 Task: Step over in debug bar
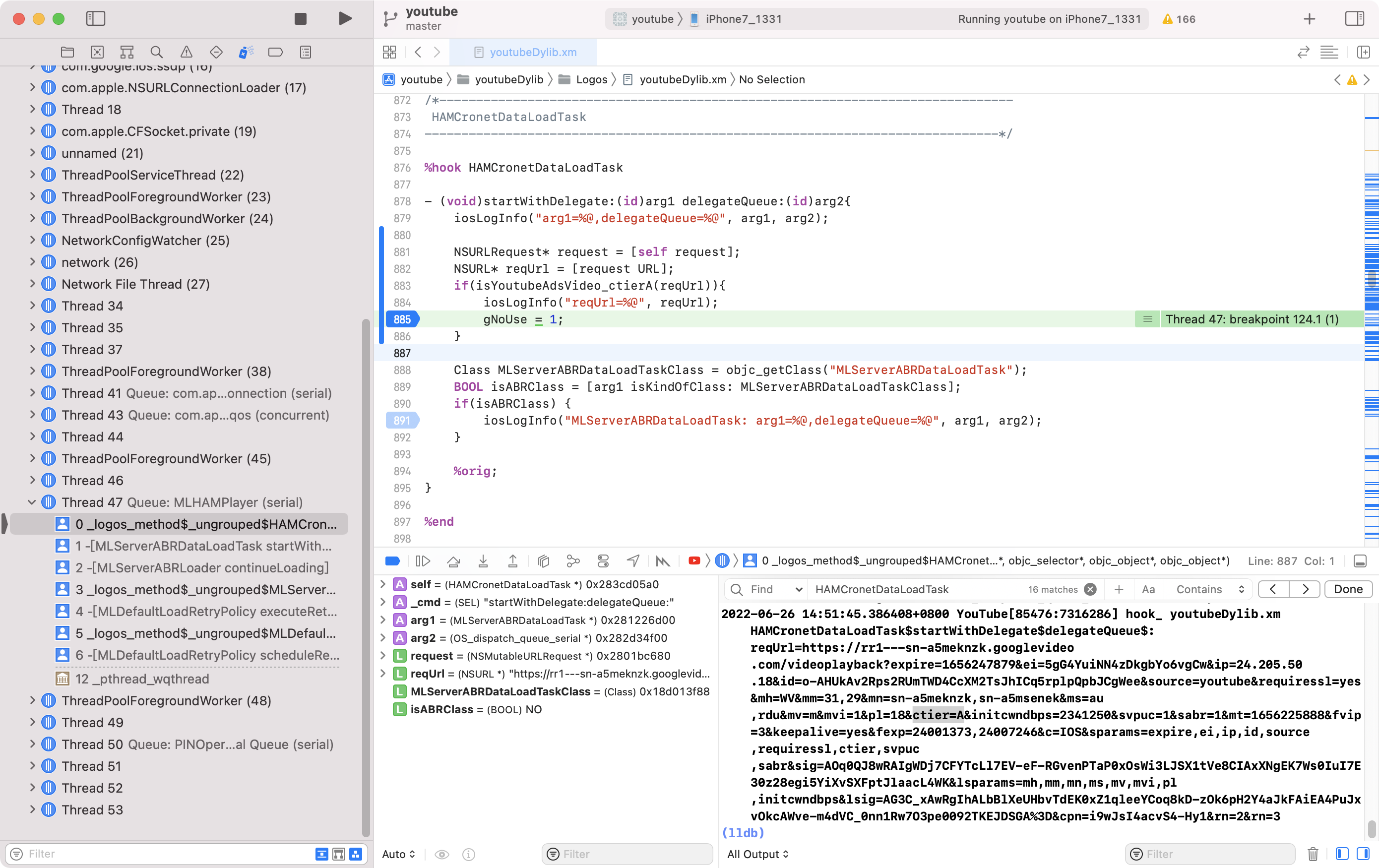tap(453, 561)
